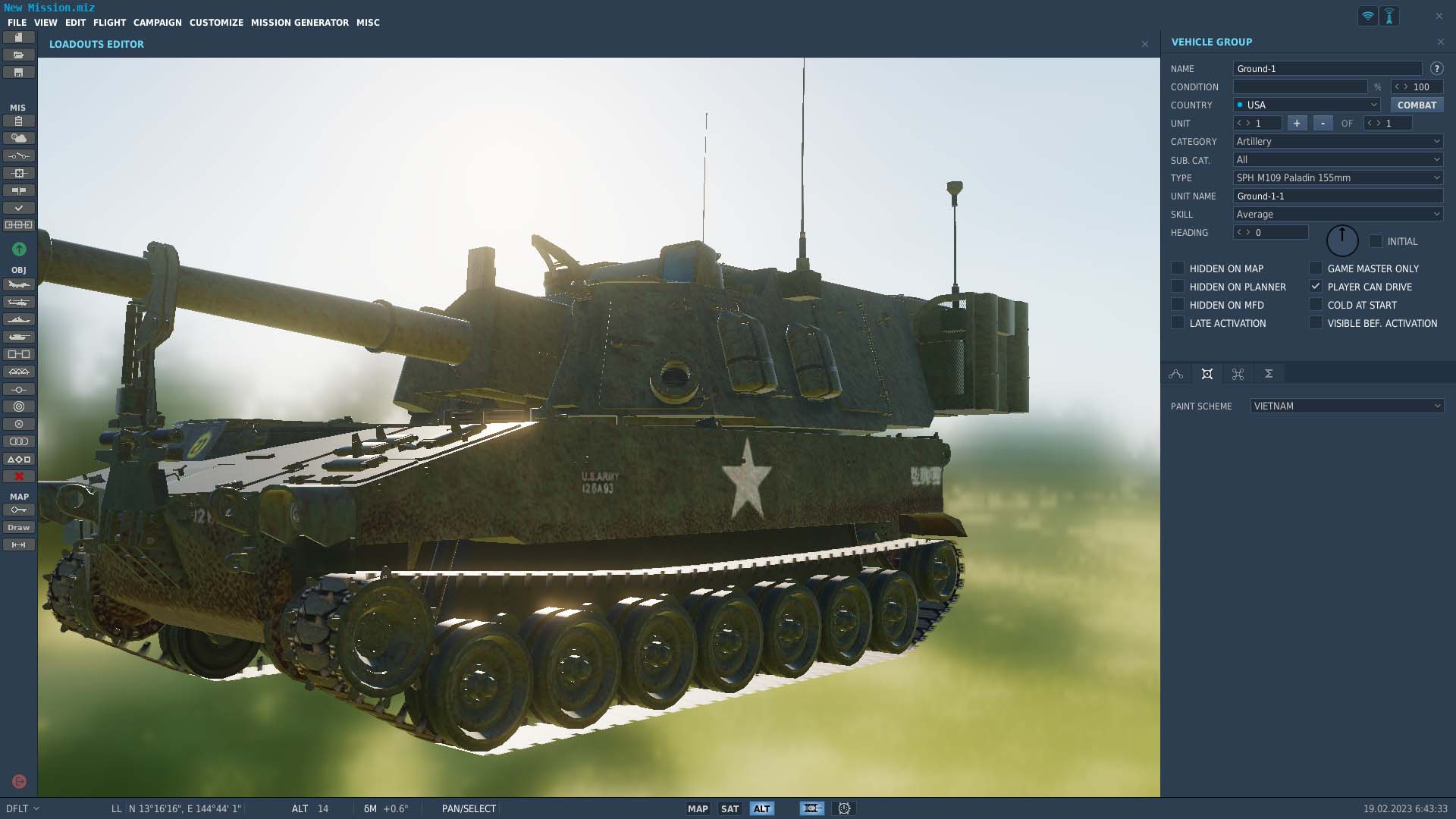Open the Customize menu
Screen dimensions: 1456x819
pyautogui.click(x=216, y=23)
